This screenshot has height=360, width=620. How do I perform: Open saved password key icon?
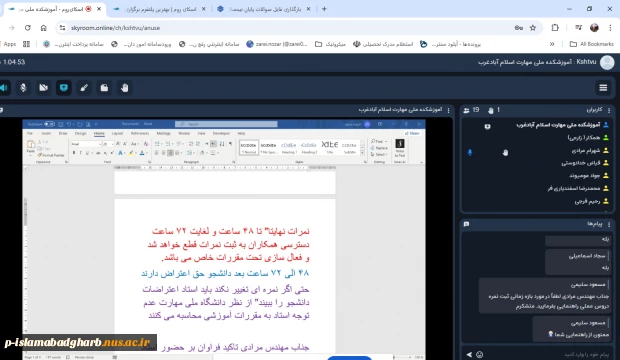pos(518,28)
